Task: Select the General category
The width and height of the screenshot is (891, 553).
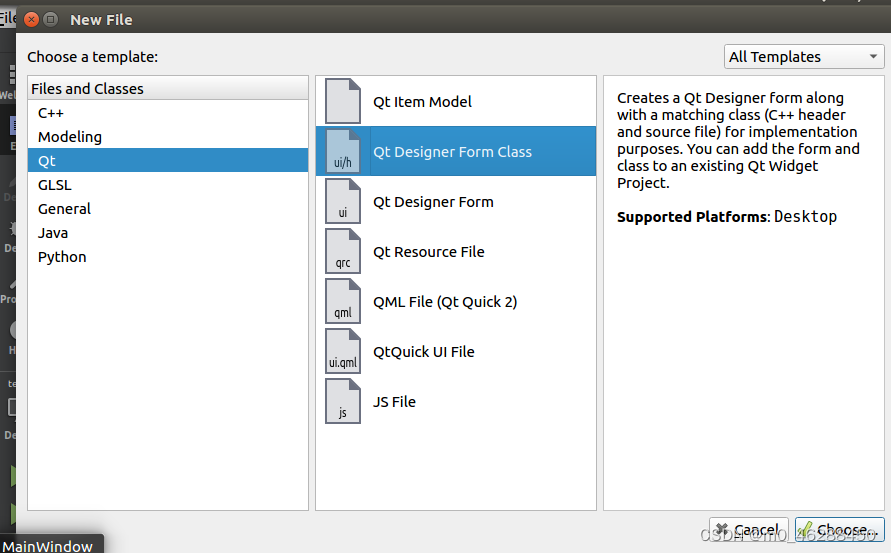Action: [x=168, y=209]
